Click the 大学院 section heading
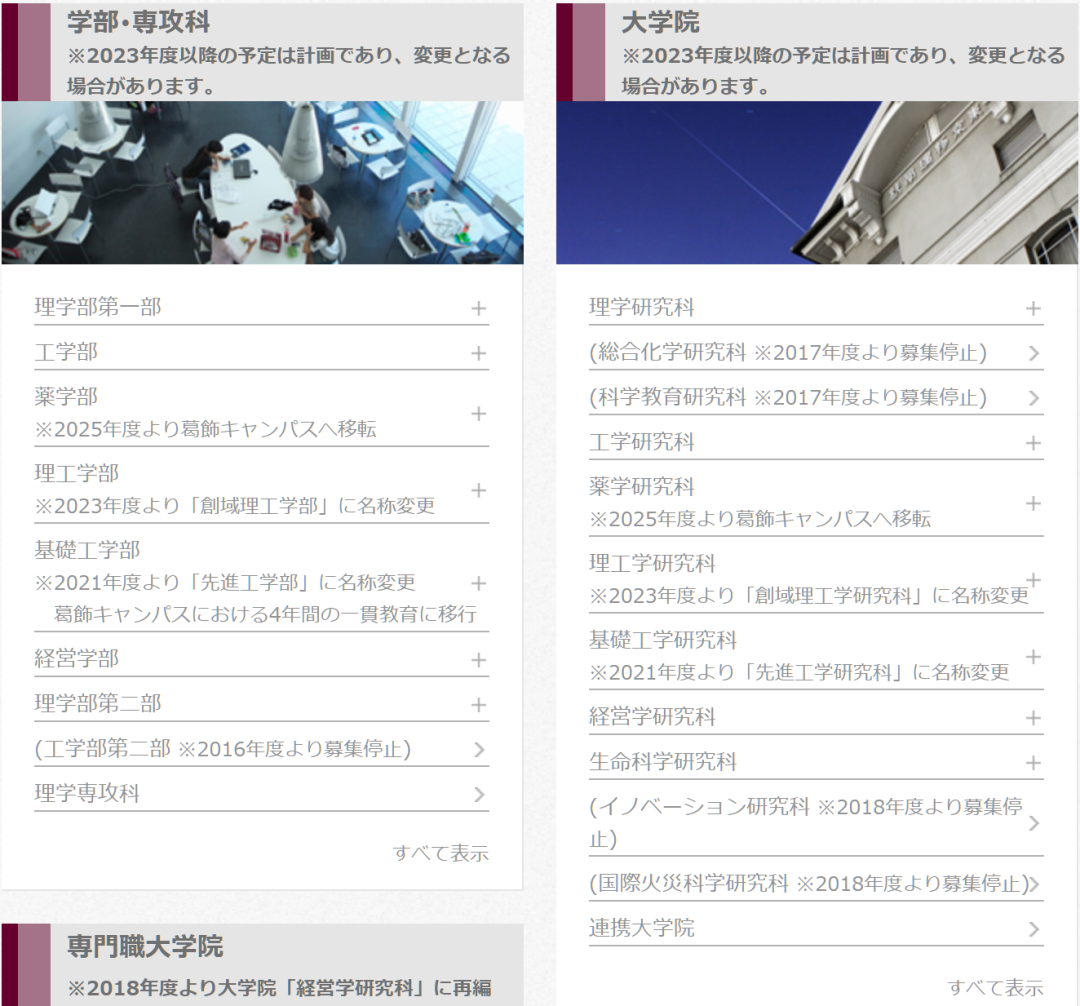 click(x=660, y=22)
